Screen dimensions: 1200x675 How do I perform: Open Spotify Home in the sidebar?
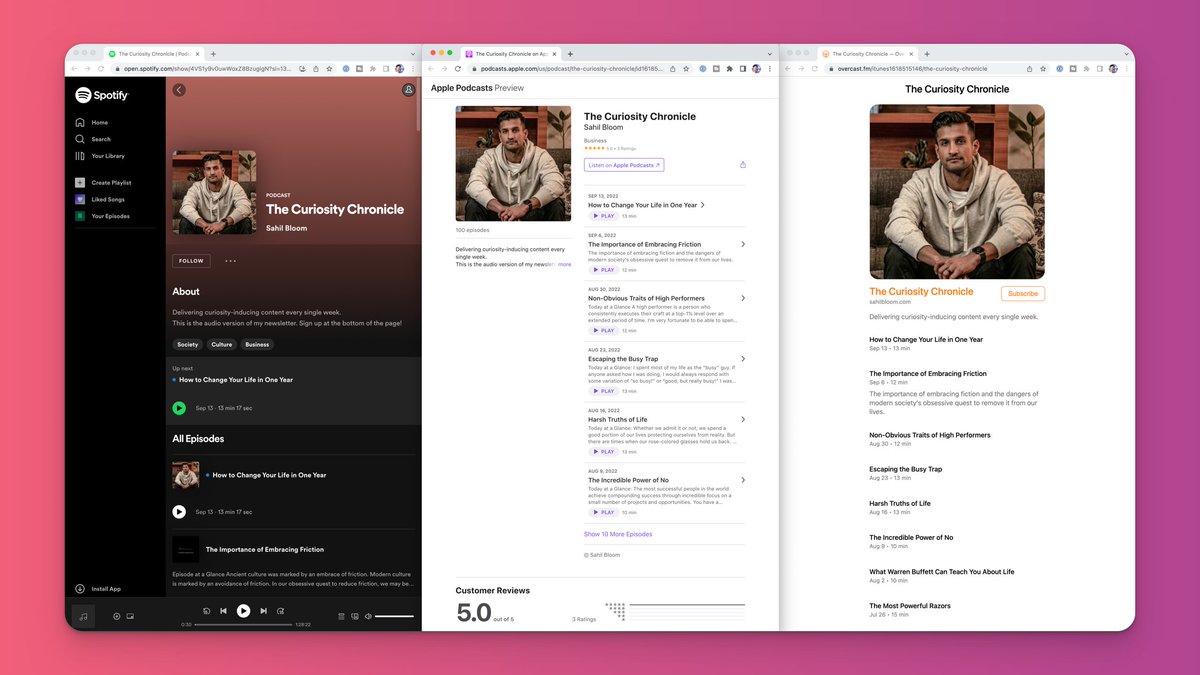99,122
